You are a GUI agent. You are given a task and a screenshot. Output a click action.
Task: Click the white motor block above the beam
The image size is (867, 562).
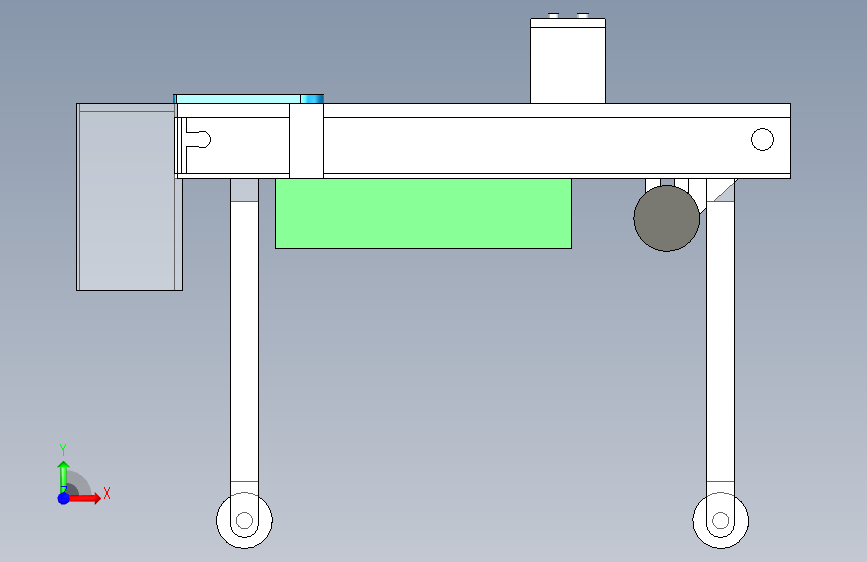[568, 61]
